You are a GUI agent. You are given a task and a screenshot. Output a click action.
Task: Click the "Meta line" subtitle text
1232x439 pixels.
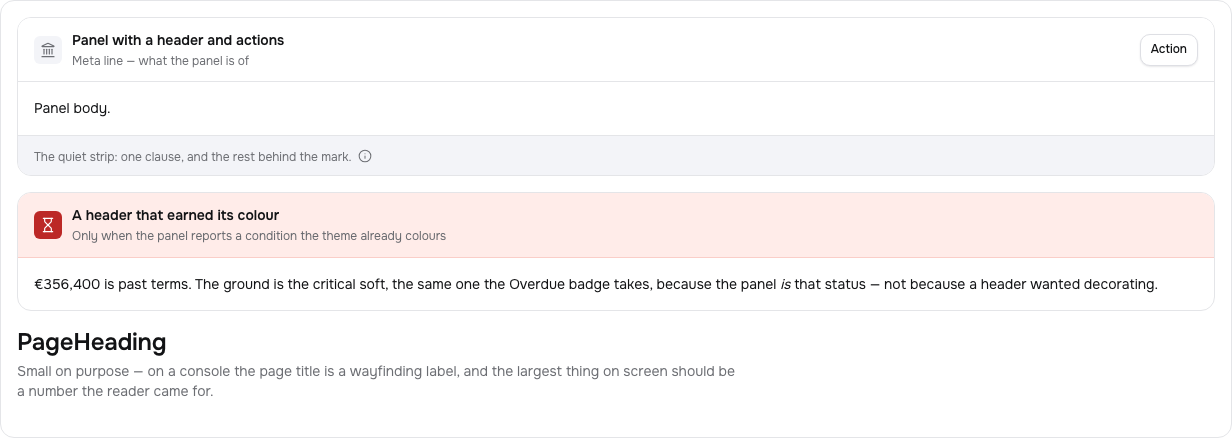[x=160, y=61]
